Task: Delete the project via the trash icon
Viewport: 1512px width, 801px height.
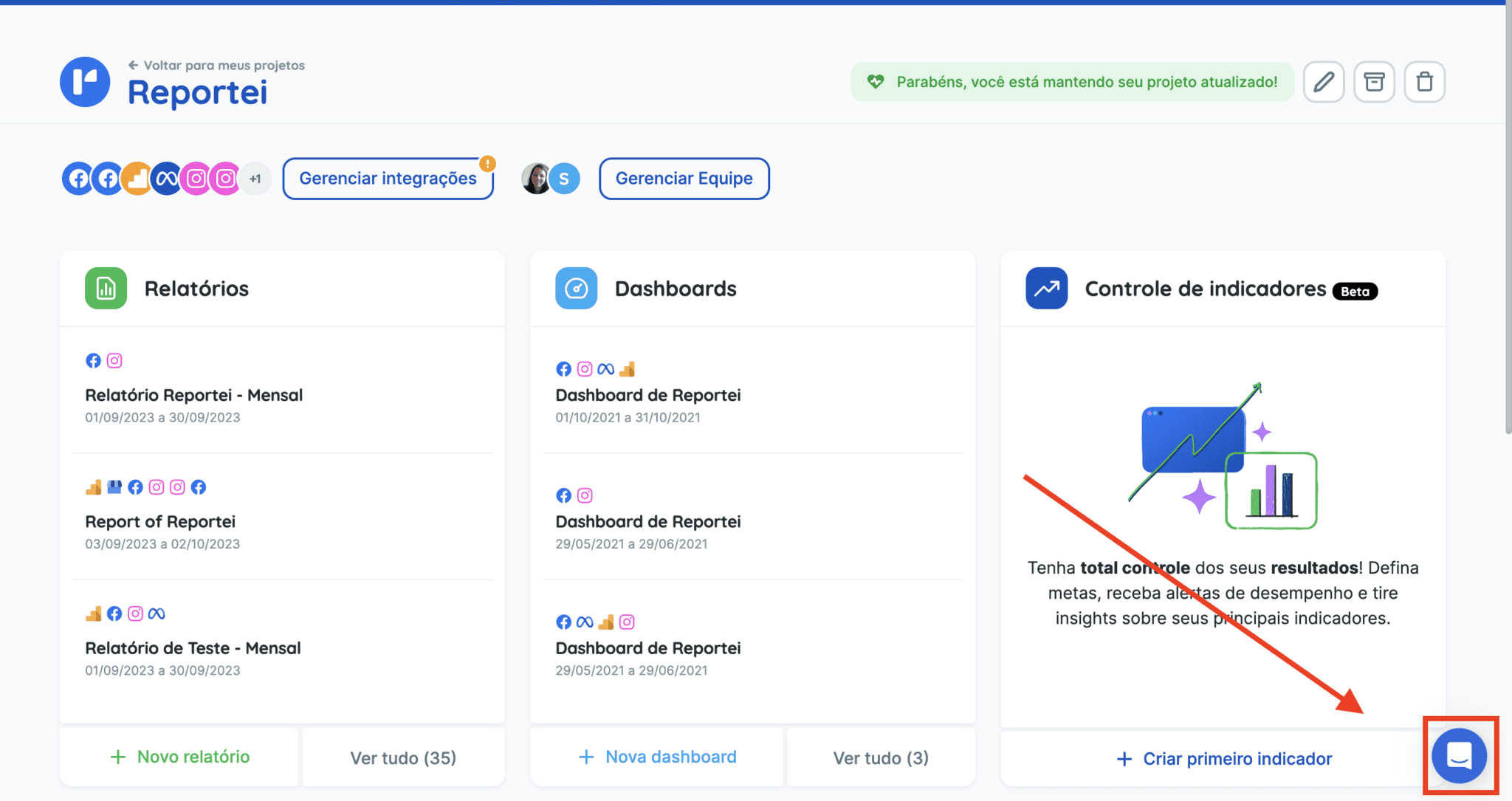Action: [1425, 81]
